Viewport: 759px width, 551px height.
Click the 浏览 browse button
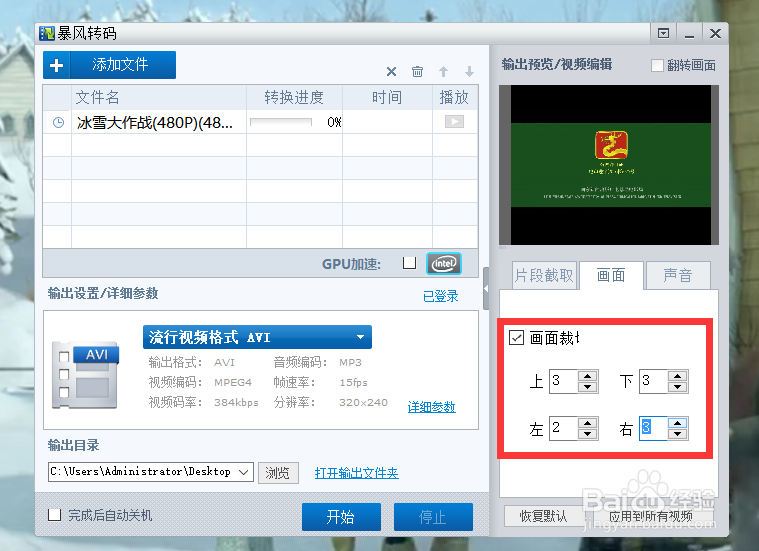(x=278, y=473)
